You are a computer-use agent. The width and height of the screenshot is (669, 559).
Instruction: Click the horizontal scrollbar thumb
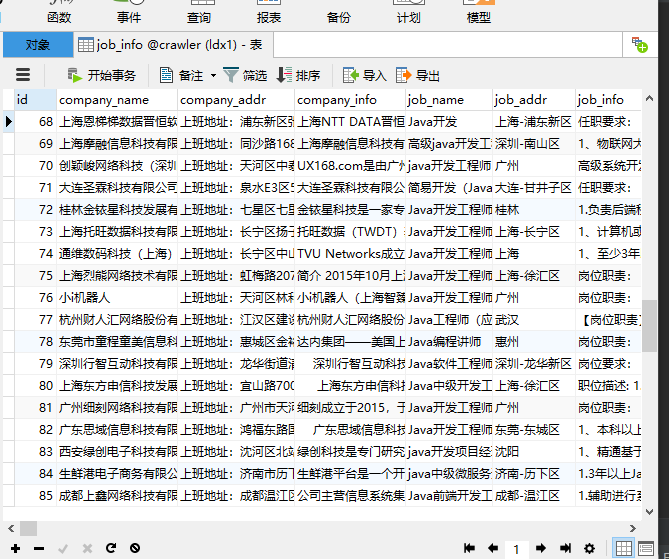[x=28, y=529]
